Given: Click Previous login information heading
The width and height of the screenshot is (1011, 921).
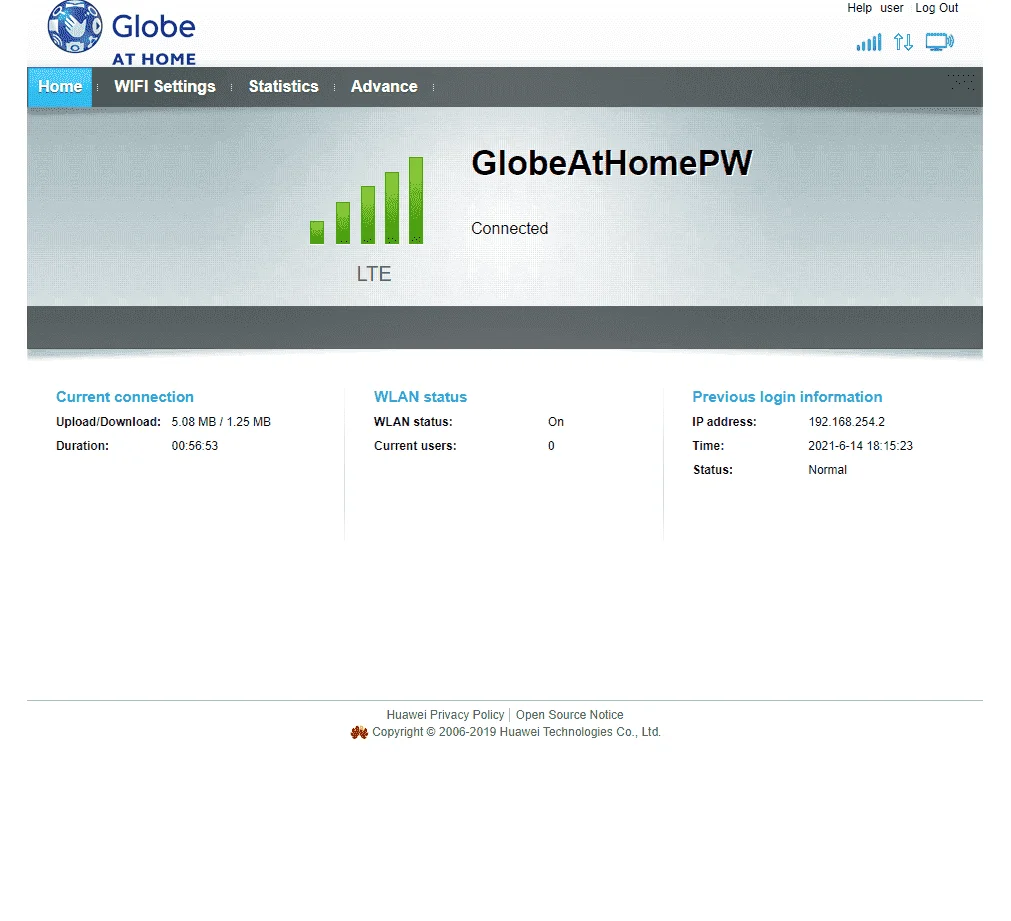Looking at the screenshot, I should [x=787, y=397].
